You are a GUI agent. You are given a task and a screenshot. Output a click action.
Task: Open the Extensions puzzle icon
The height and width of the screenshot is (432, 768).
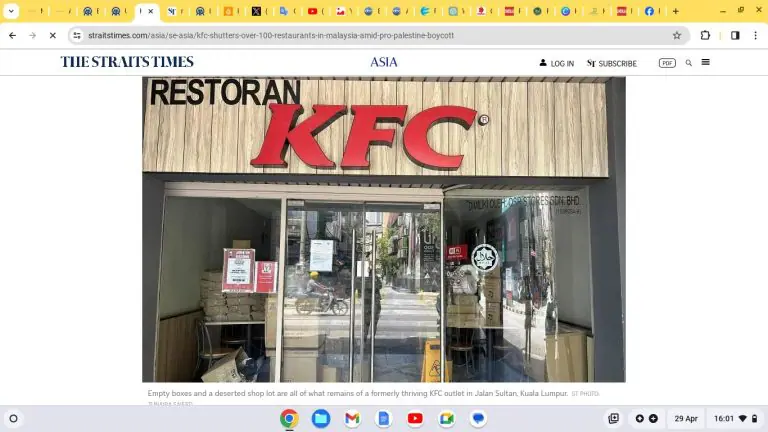705,35
